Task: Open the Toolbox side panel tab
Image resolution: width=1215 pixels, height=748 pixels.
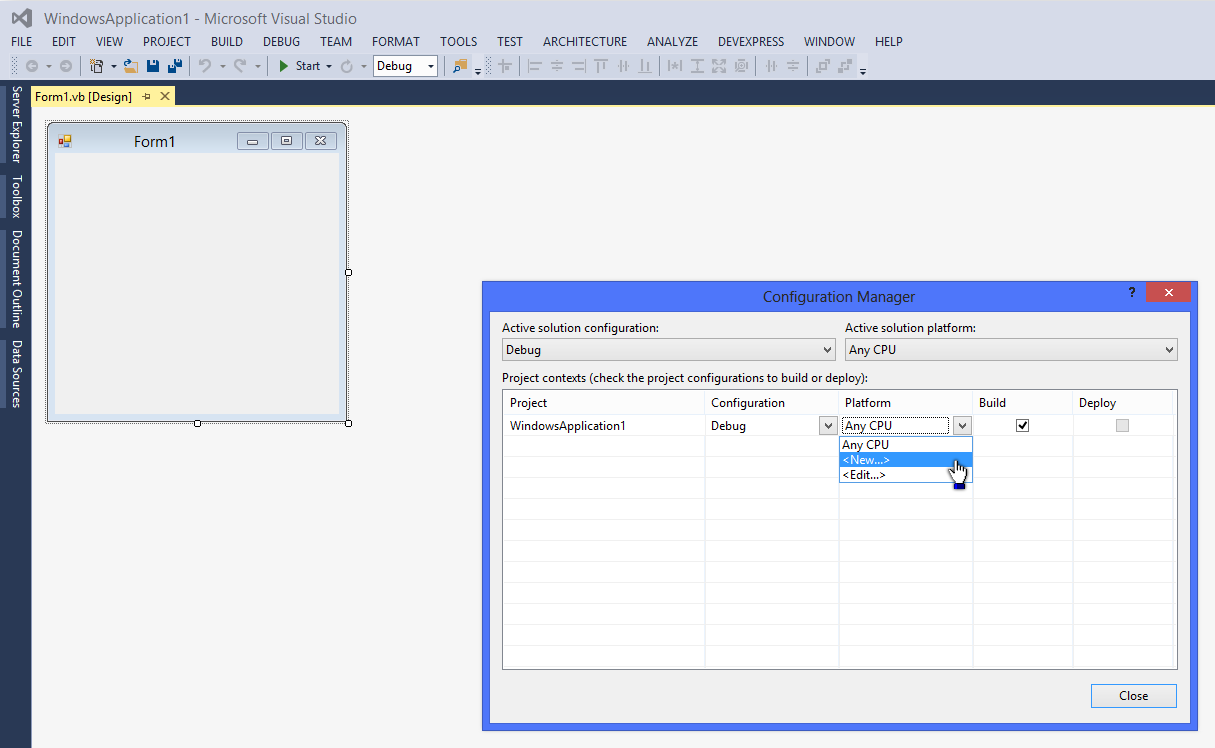Action: pyautogui.click(x=16, y=197)
